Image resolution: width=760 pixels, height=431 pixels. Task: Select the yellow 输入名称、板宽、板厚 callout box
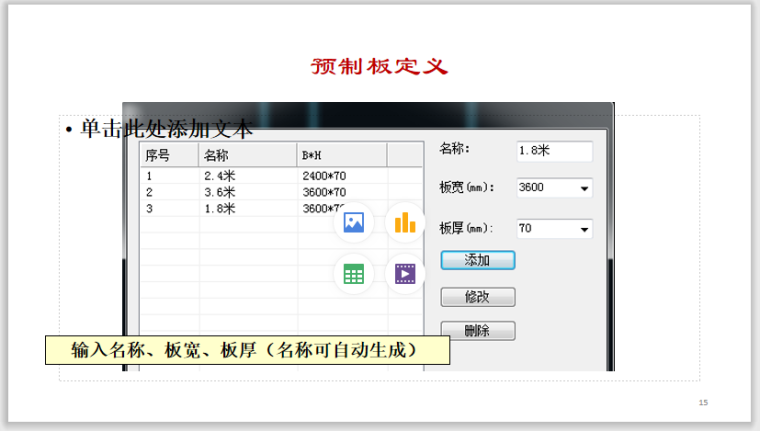[x=245, y=350]
